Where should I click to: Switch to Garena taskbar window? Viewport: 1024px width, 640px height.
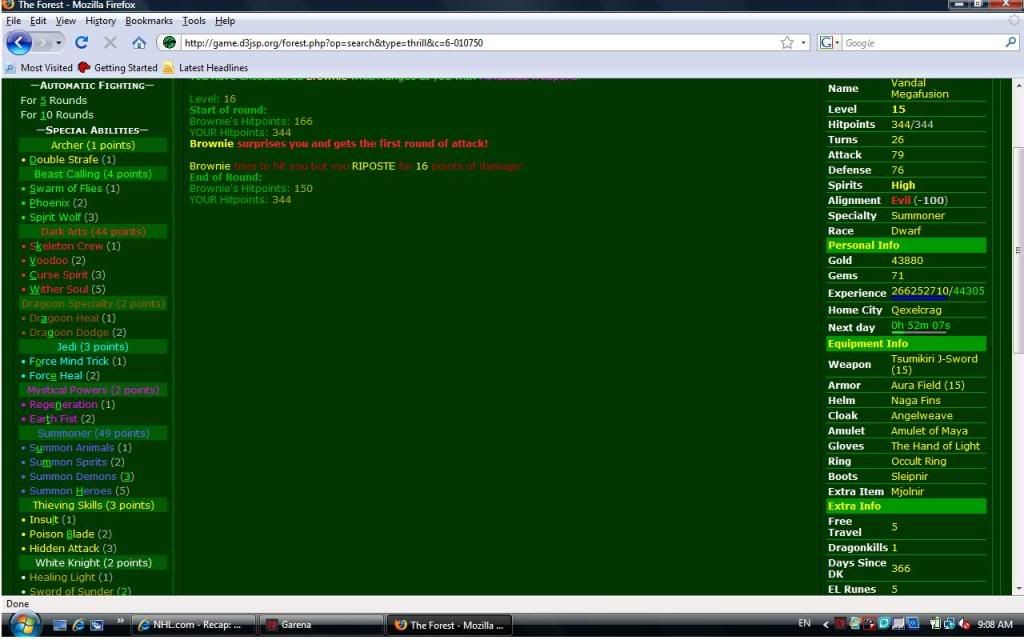(x=320, y=625)
